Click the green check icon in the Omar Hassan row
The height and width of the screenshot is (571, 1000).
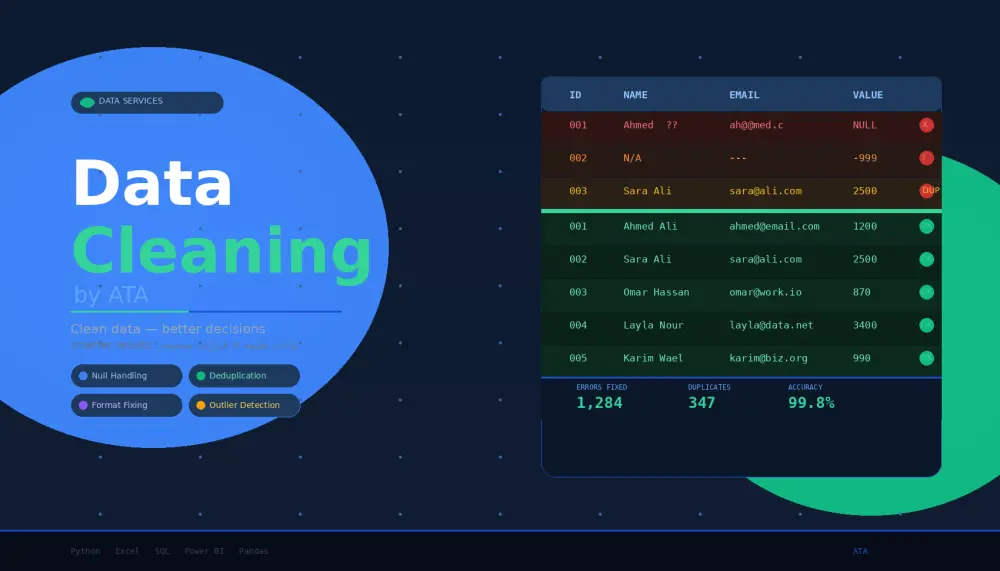pos(927,292)
